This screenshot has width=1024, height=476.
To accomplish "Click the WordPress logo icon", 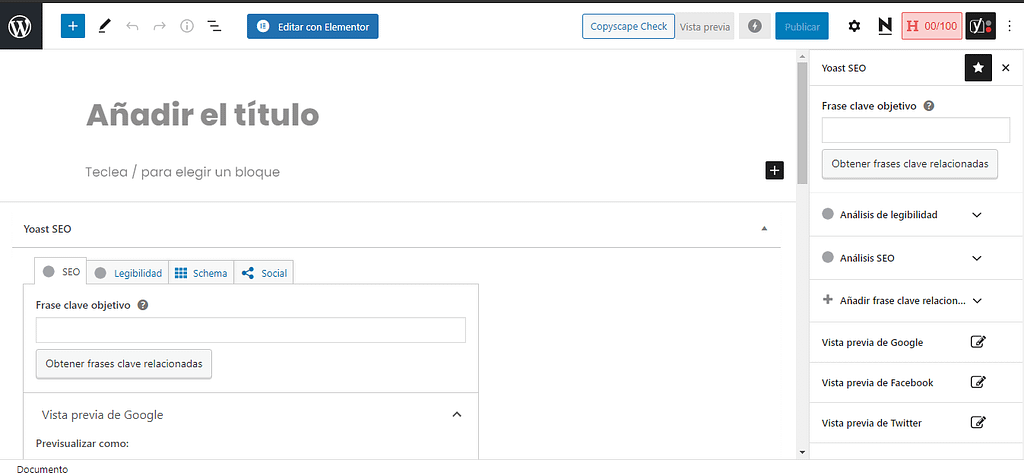I will (x=21, y=26).
